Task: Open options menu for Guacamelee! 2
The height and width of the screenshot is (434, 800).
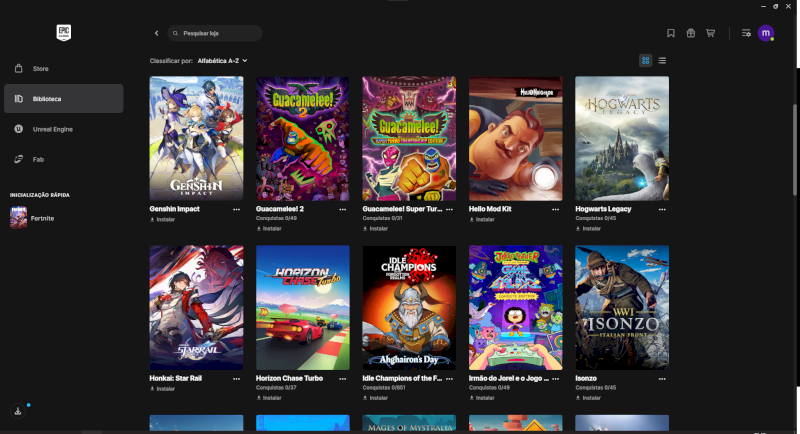Action: click(x=342, y=209)
